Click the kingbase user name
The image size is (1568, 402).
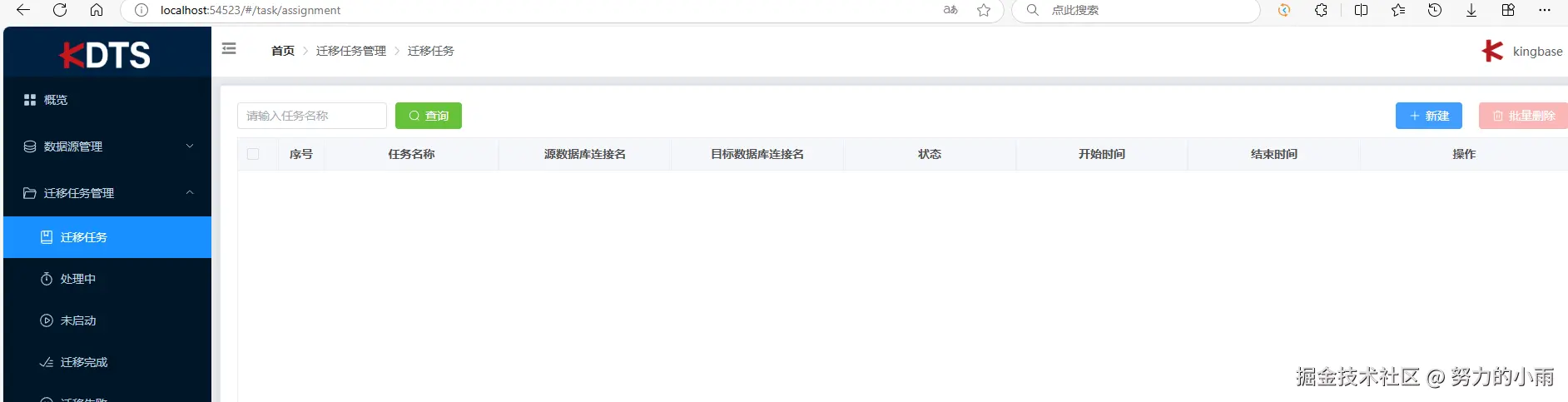point(1537,52)
